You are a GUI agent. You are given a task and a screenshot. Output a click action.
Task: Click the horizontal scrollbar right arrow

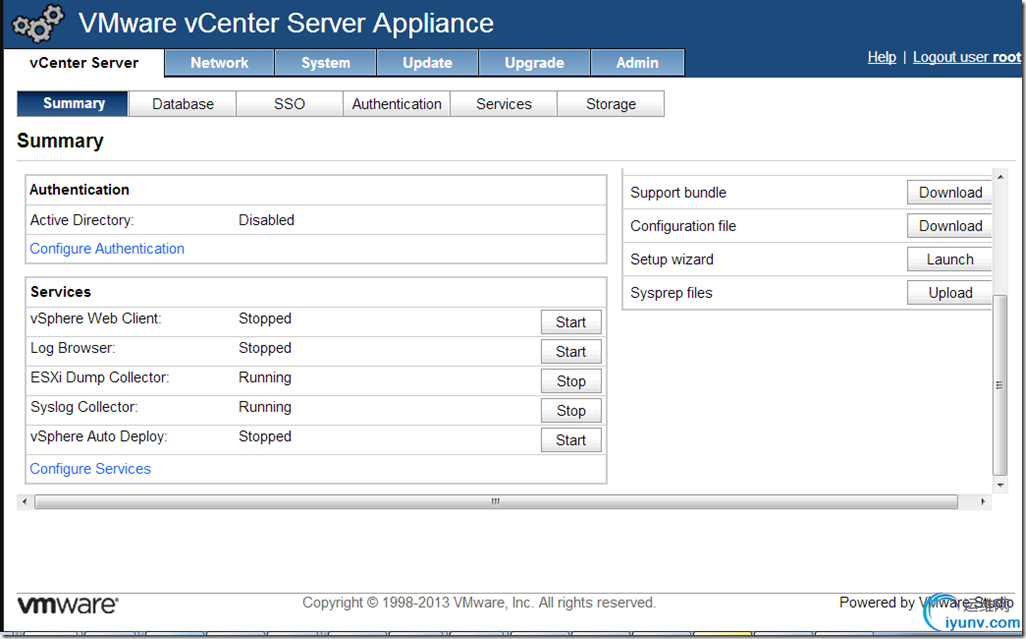point(983,502)
